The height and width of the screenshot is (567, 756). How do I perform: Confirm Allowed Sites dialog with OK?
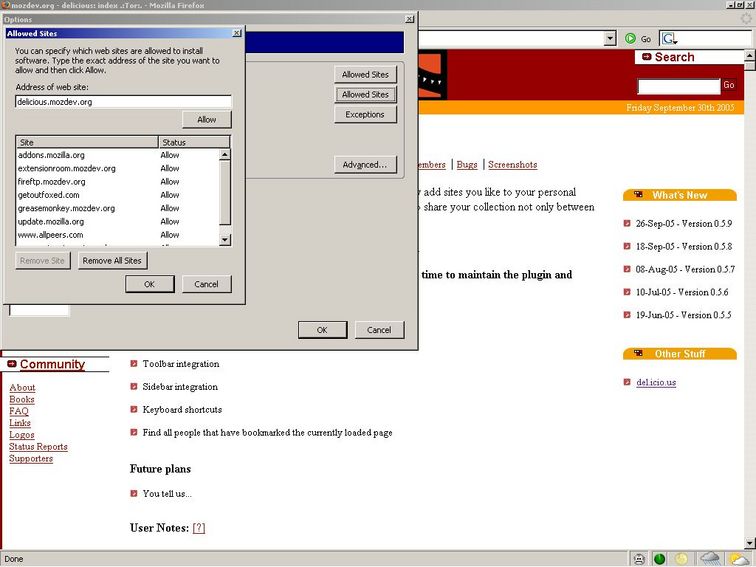[x=149, y=284]
